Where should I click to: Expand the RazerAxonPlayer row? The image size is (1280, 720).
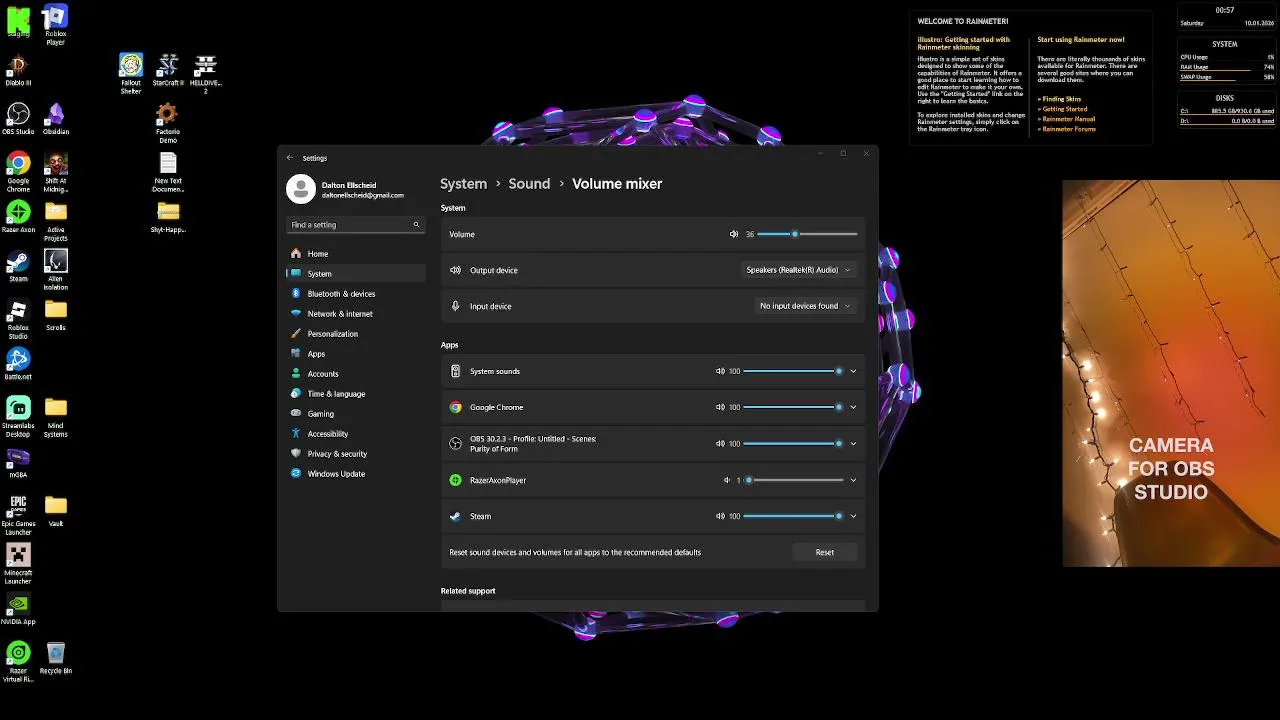pyautogui.click(x=853, y=480)
